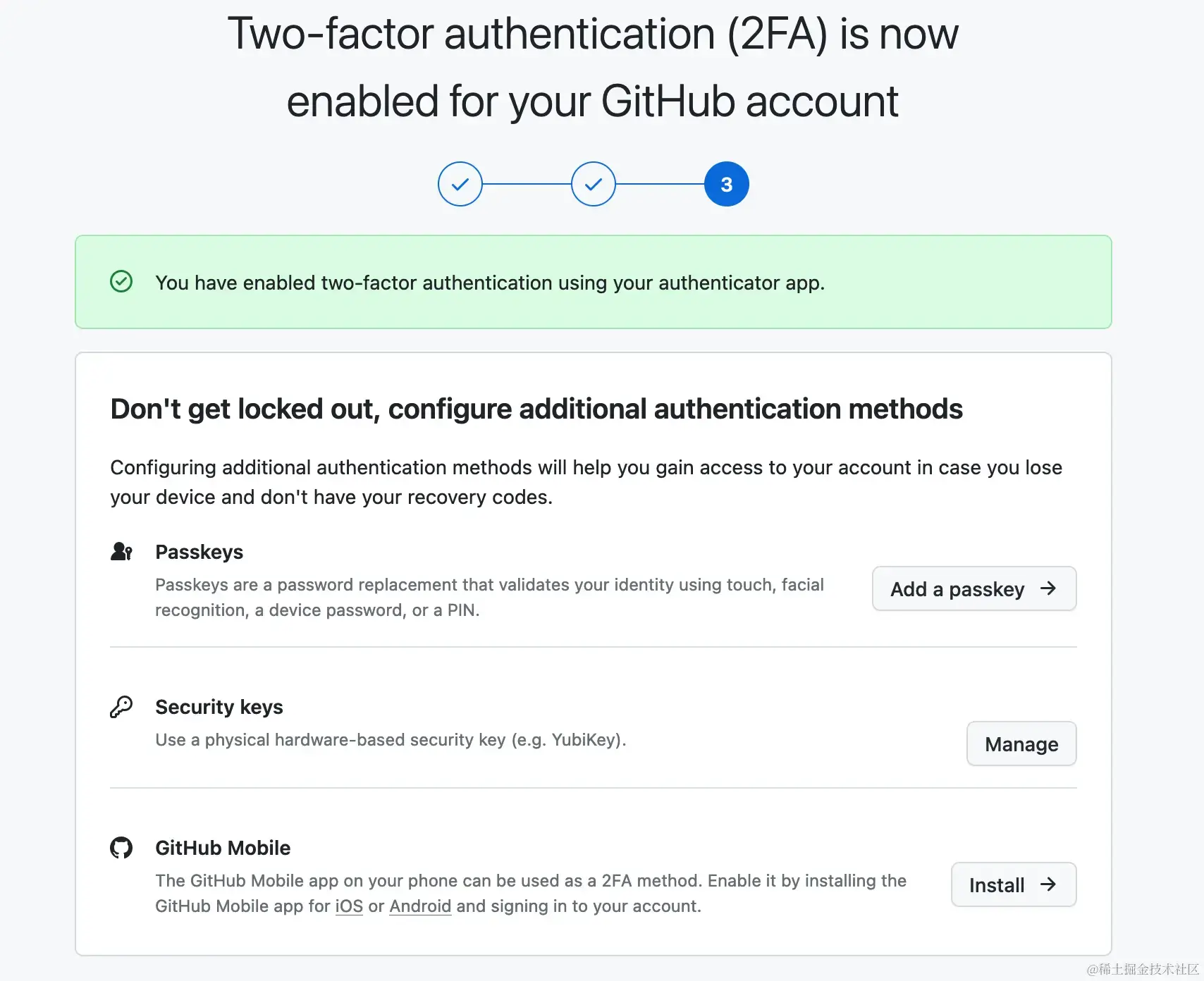
Task: Click the Passkeys section heading
Action: tap(199, 552)
